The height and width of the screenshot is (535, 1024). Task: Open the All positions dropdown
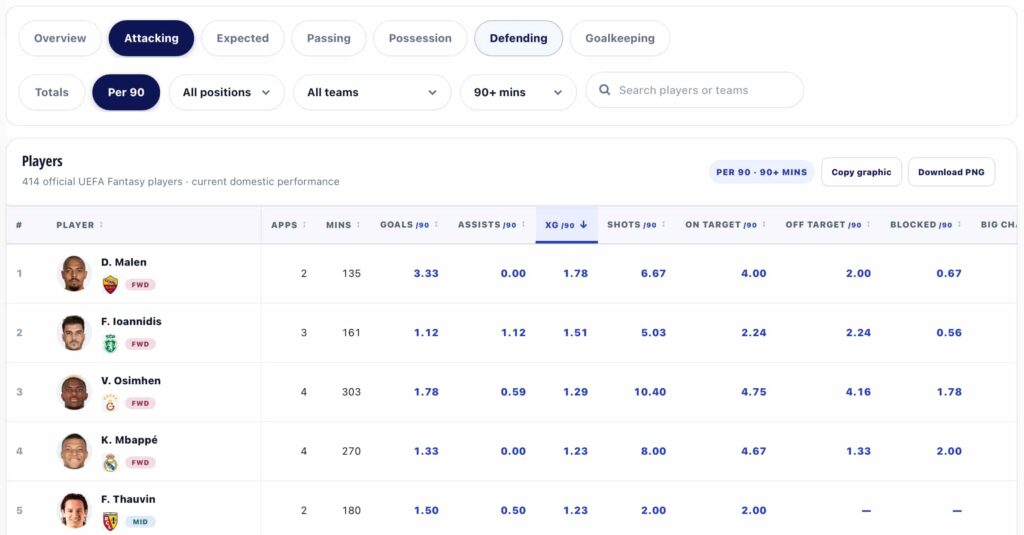227,92
